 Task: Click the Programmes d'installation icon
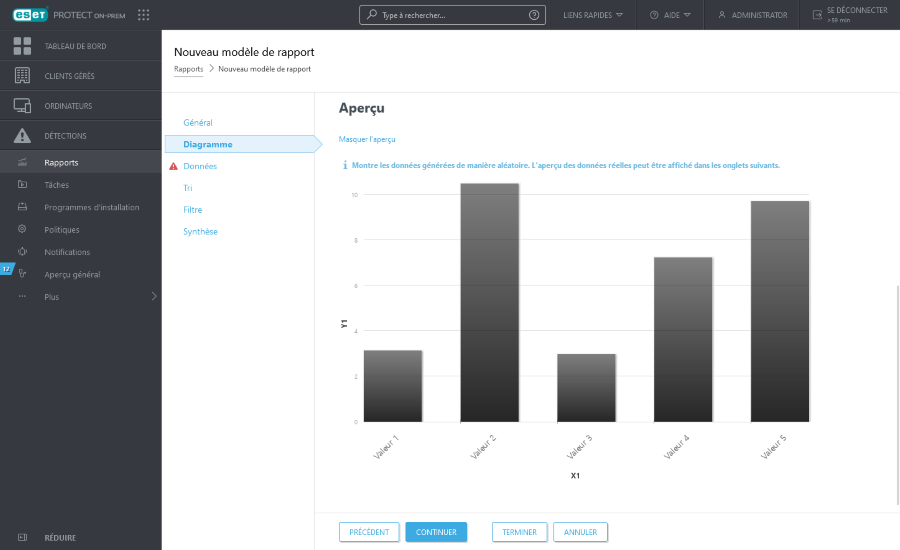[x=22, y=207]
